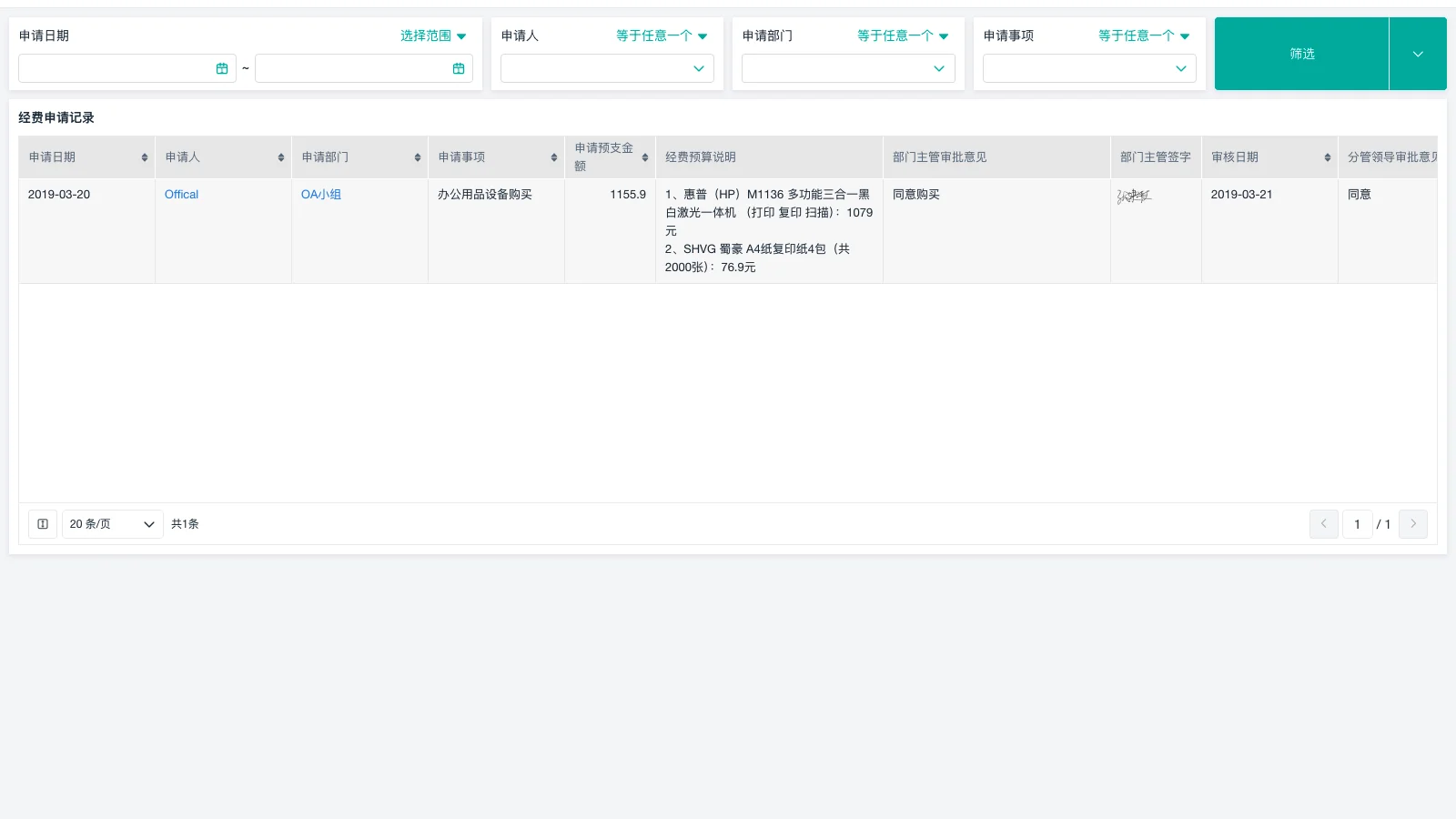Open the end date calendar picker
Viewport: 1456px width, 819px height.
[x=458, y=67]
